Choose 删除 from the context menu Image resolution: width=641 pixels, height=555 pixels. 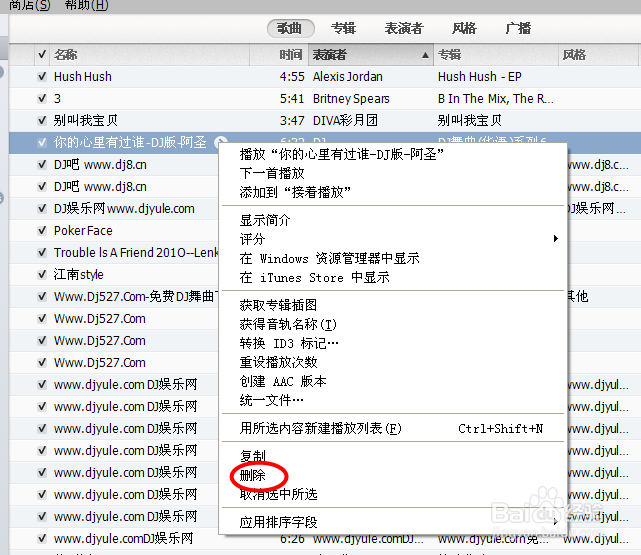[x=252, y=475]
